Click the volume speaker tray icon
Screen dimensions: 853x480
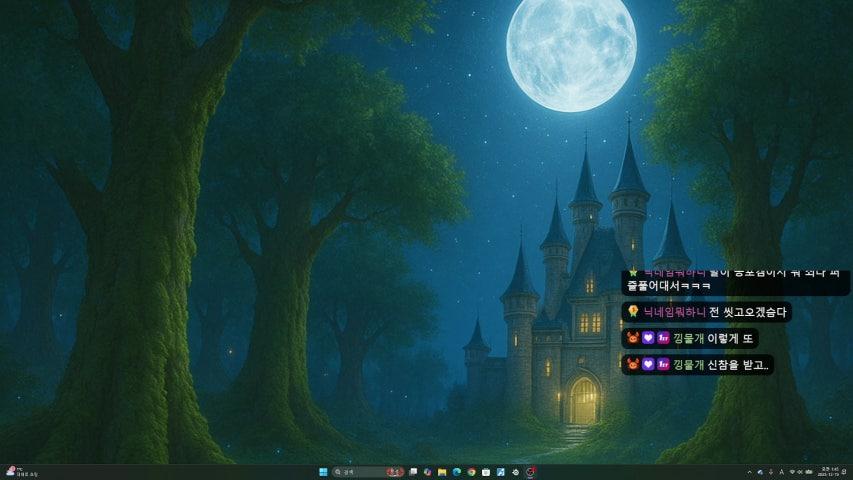[801, 472]
